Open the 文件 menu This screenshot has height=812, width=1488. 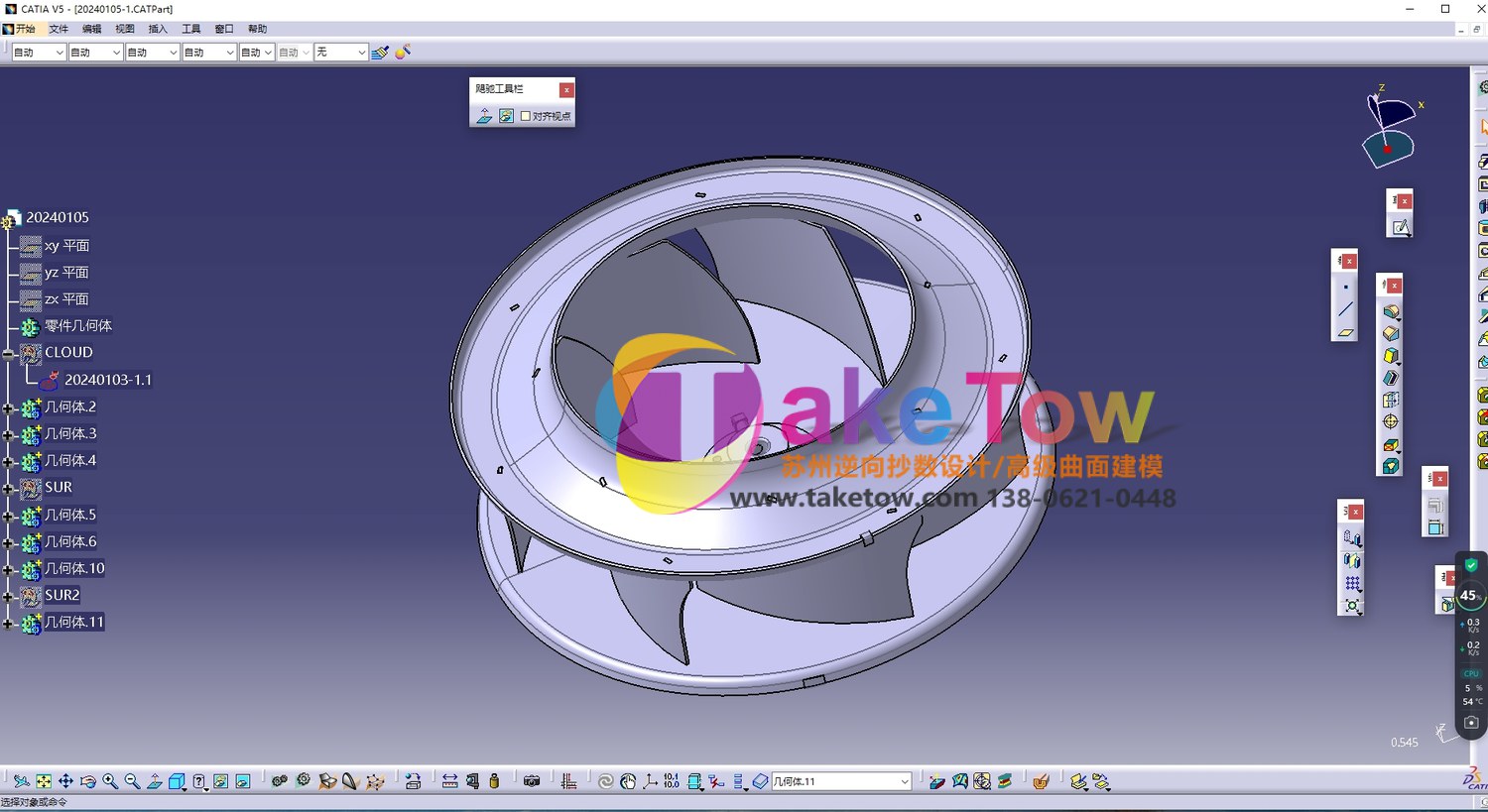pyautogui.click(x=59, y=29)
